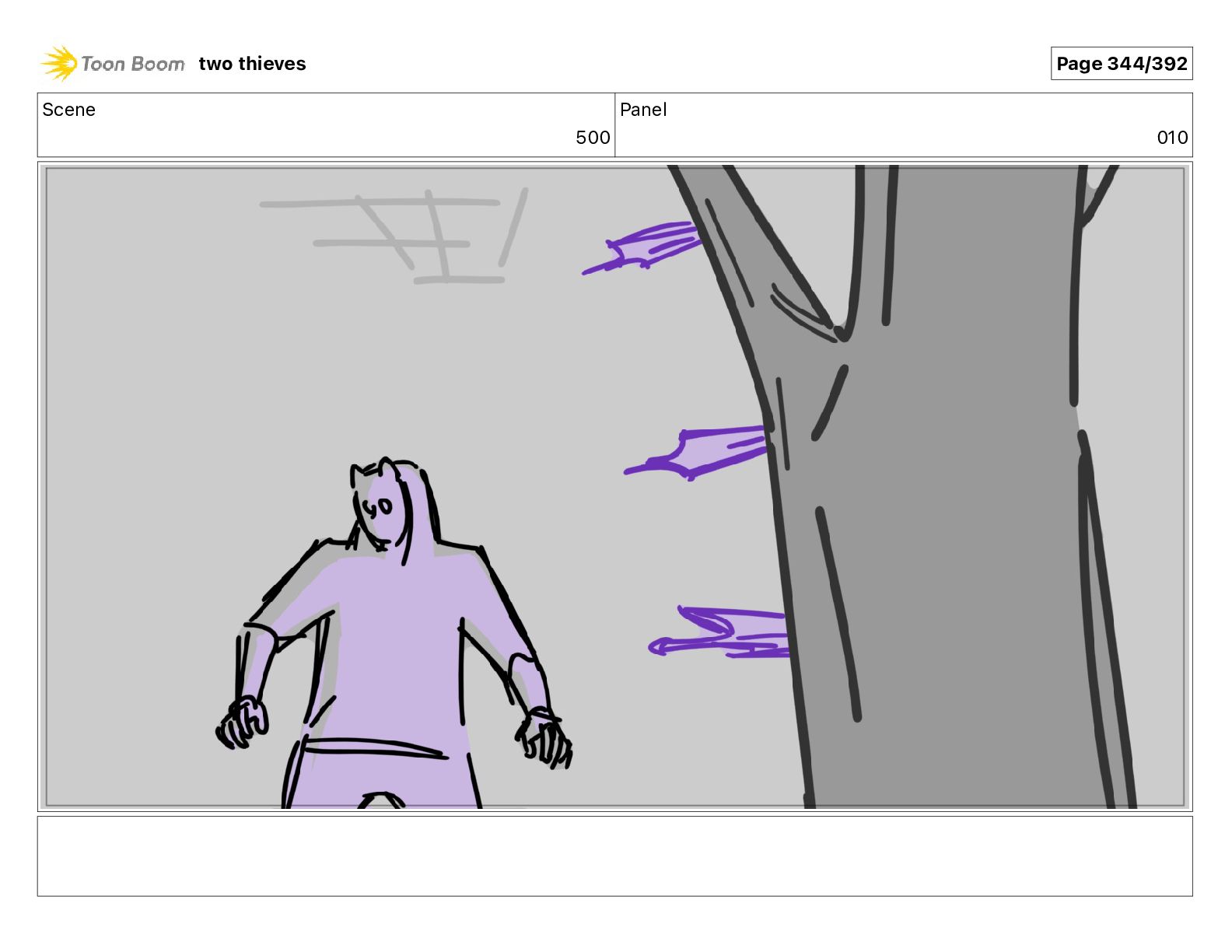Click the empty notes box below the panel
Viewport: 1232px width, 952px height.
pyautogui.click(x=614, y=856)
